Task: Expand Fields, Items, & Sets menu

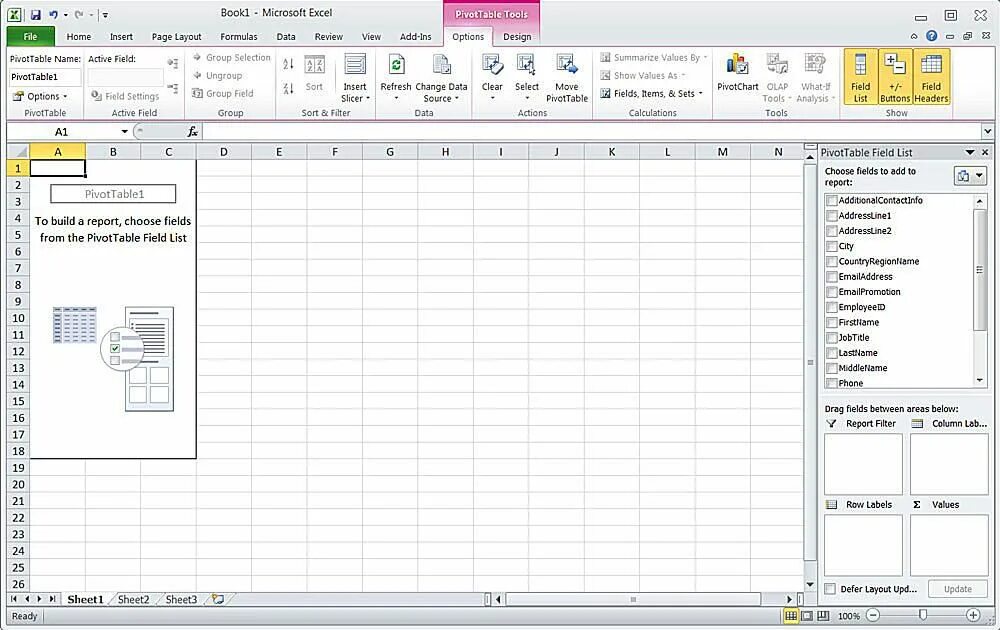Action: (x=651, y=94)
